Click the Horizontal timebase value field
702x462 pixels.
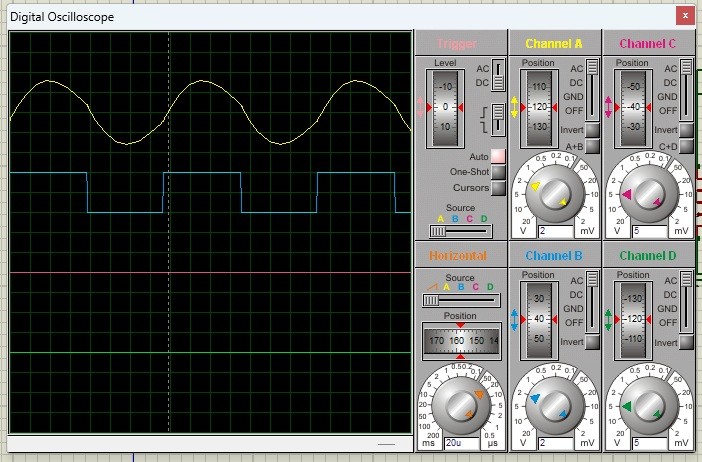coord(462,443)
